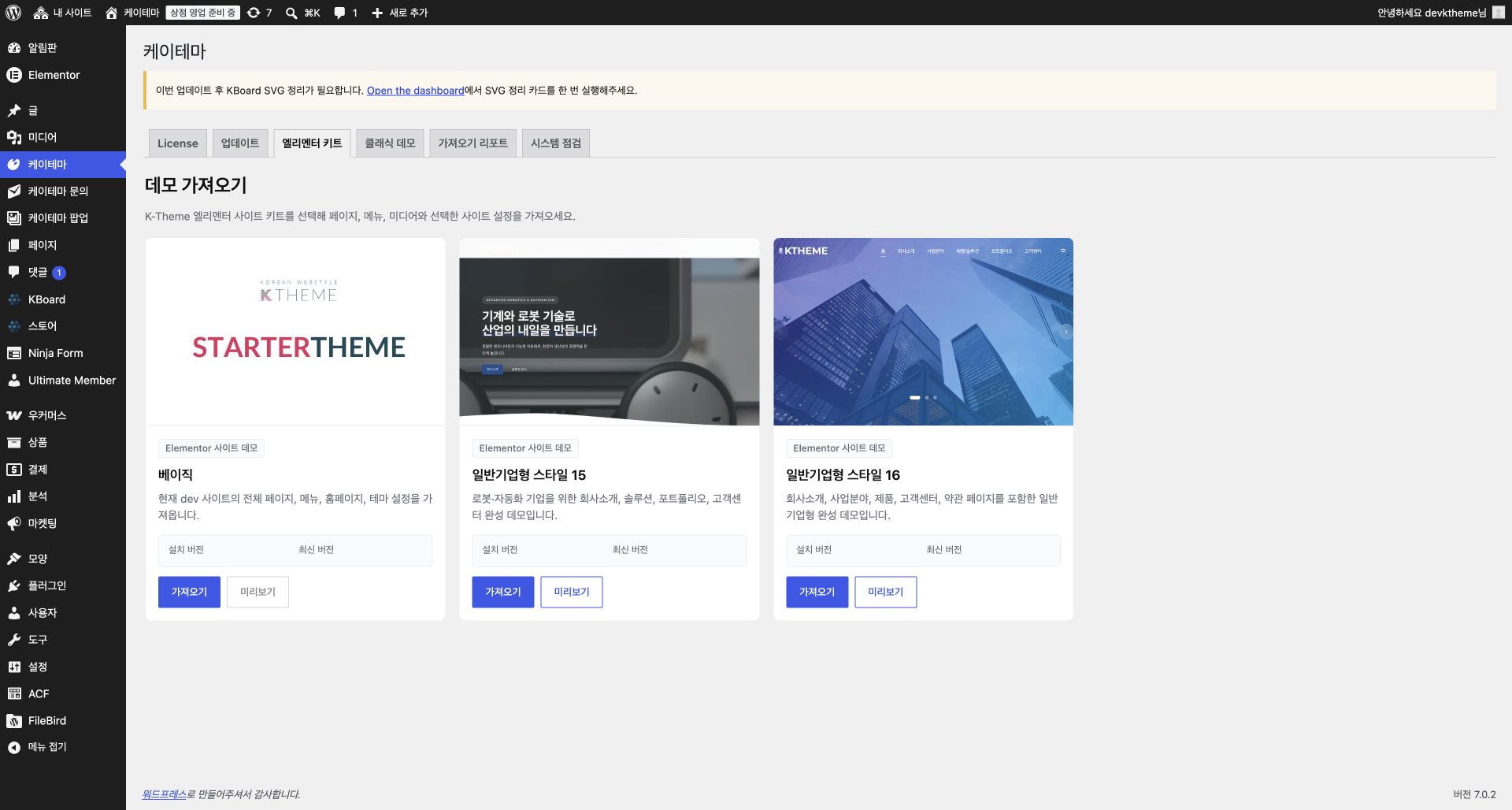
Task: Click the STARTERTHEME thumbnail image
Action: [295, 332]
